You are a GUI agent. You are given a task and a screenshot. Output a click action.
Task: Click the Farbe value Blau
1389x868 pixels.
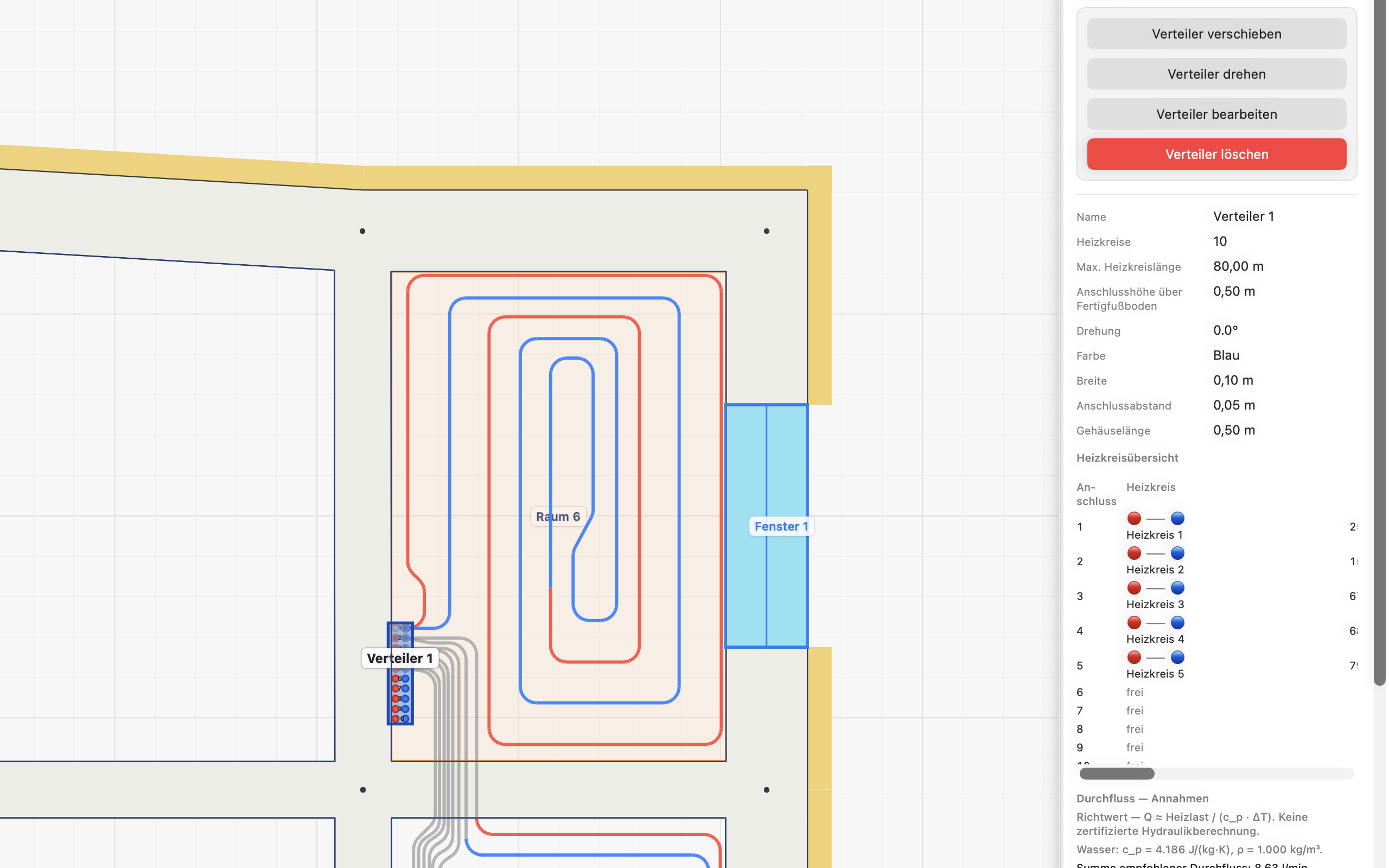(1226, 355)
